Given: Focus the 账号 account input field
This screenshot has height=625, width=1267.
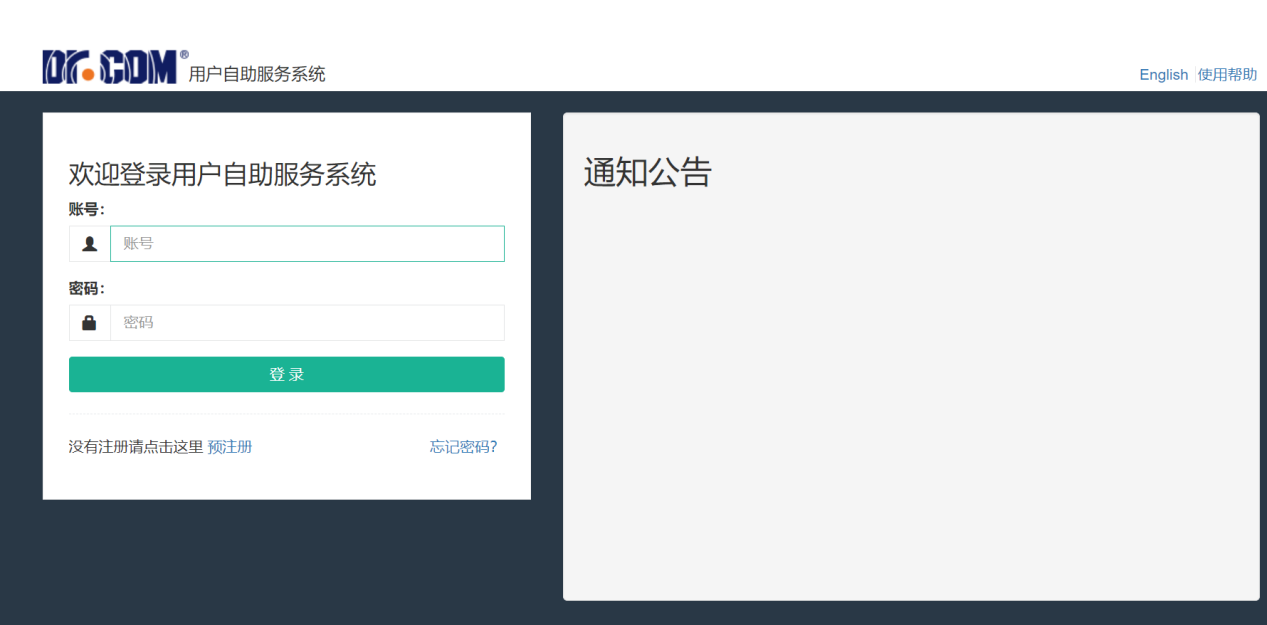Looking at the screenshot, I should [307, 244].
